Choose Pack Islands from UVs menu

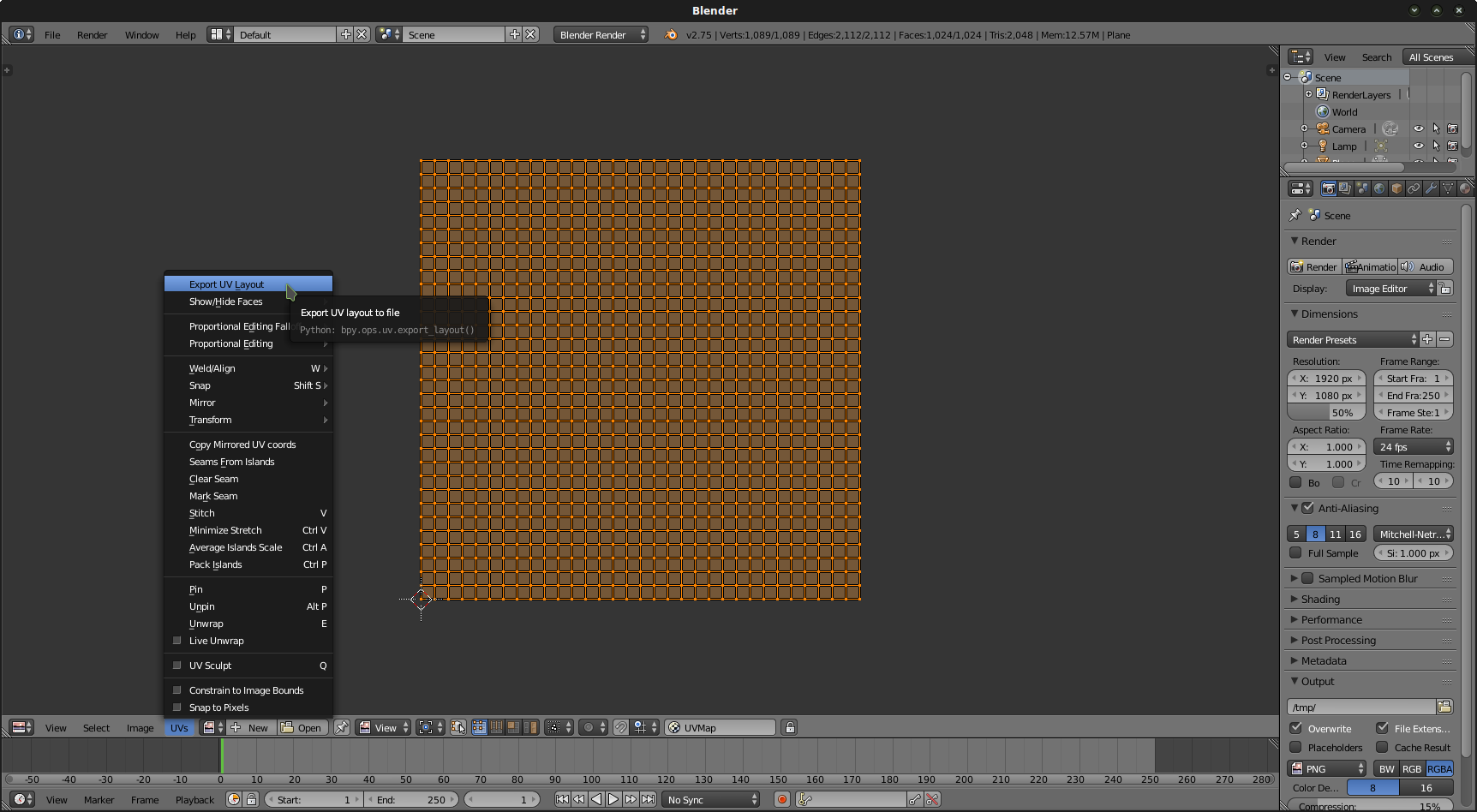(216, 564)
